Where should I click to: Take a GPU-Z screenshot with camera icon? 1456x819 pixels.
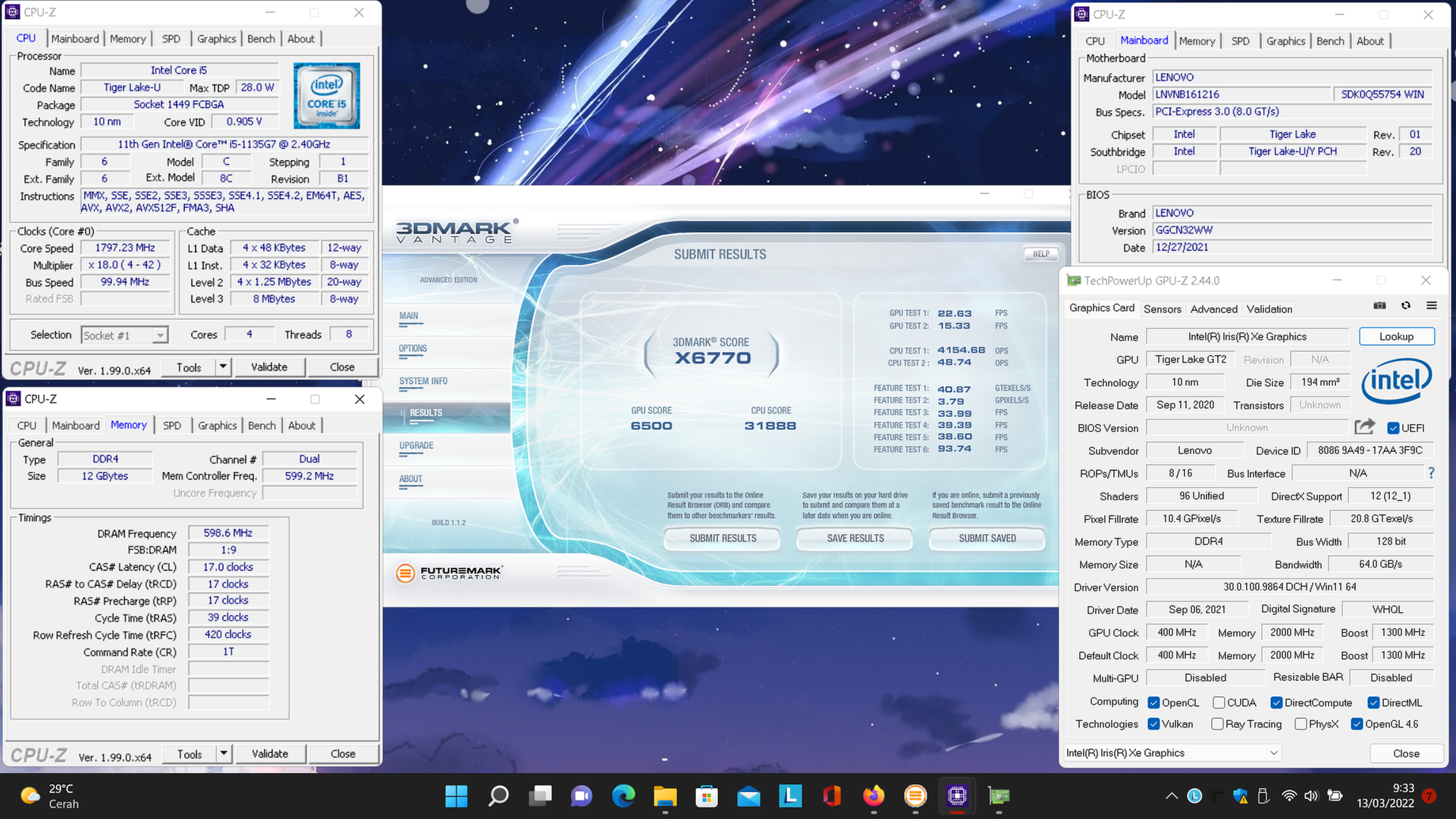tap(1379, 306)
